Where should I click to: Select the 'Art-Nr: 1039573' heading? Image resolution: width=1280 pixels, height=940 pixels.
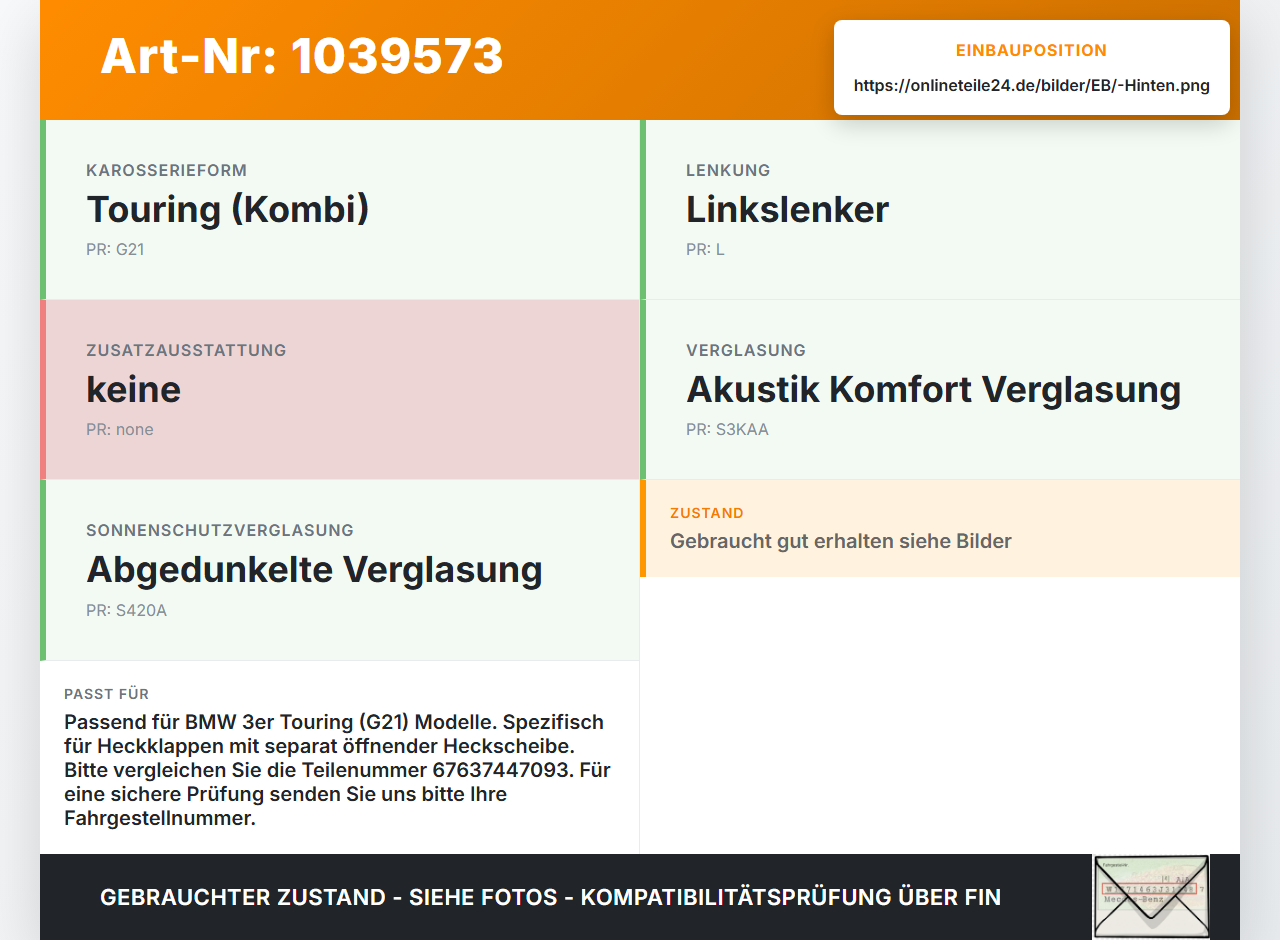(x=302, y=56)
